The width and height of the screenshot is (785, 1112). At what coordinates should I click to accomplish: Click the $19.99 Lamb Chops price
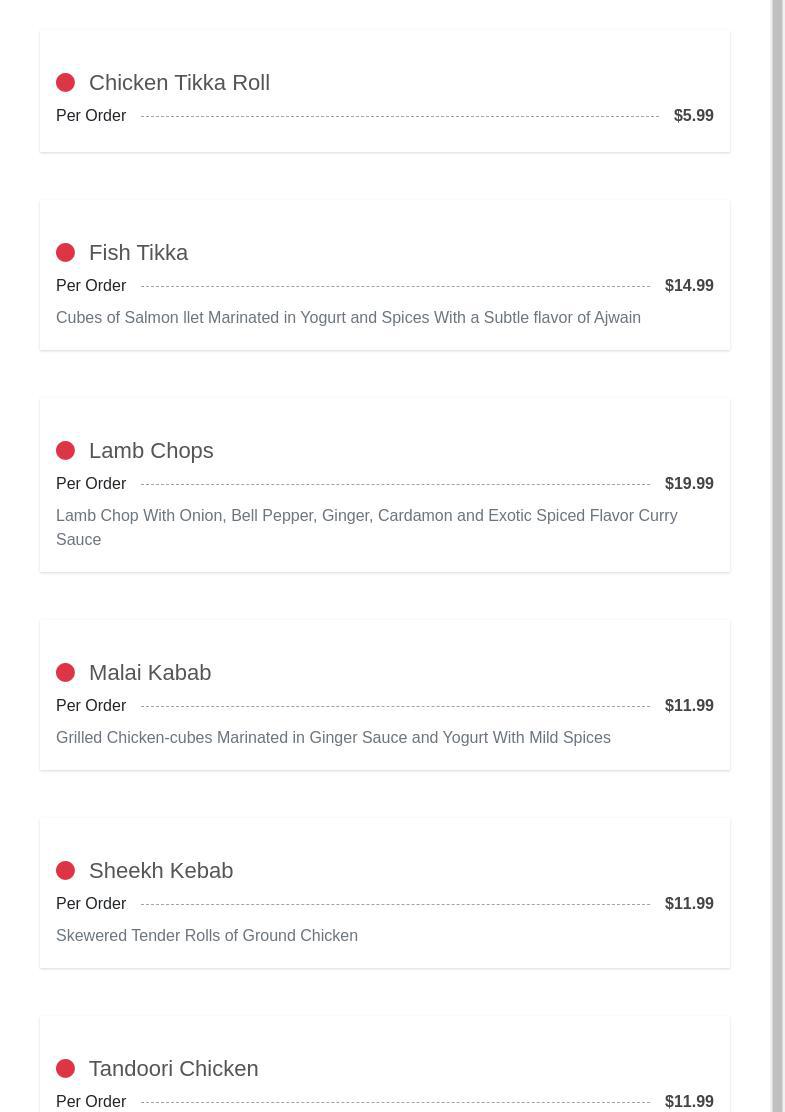click(689, 484)
